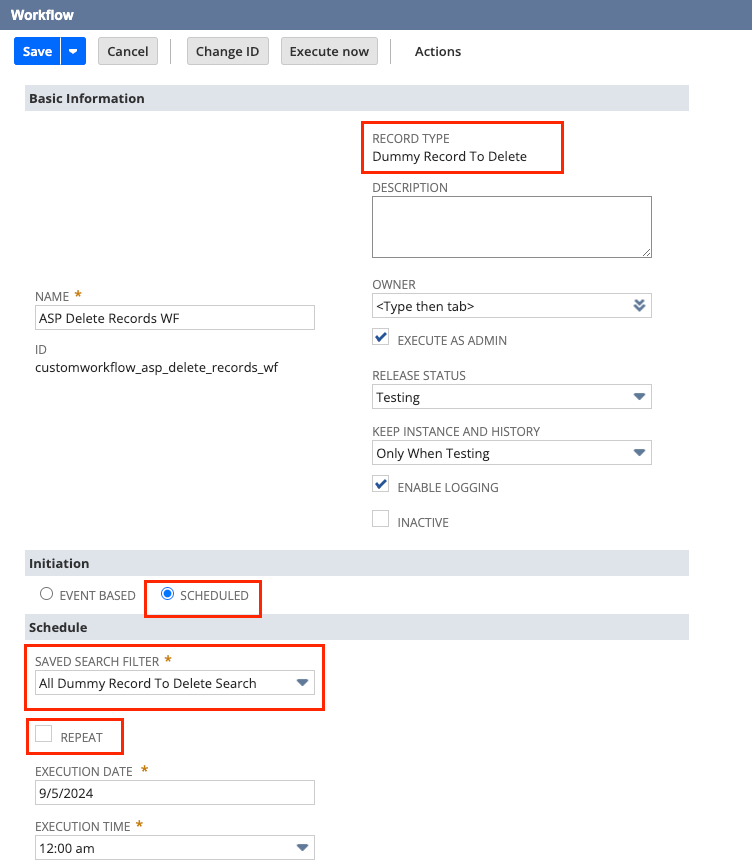Disable the Enable Logging checkbox
The image size is (752, 868).
coord(381,485)
